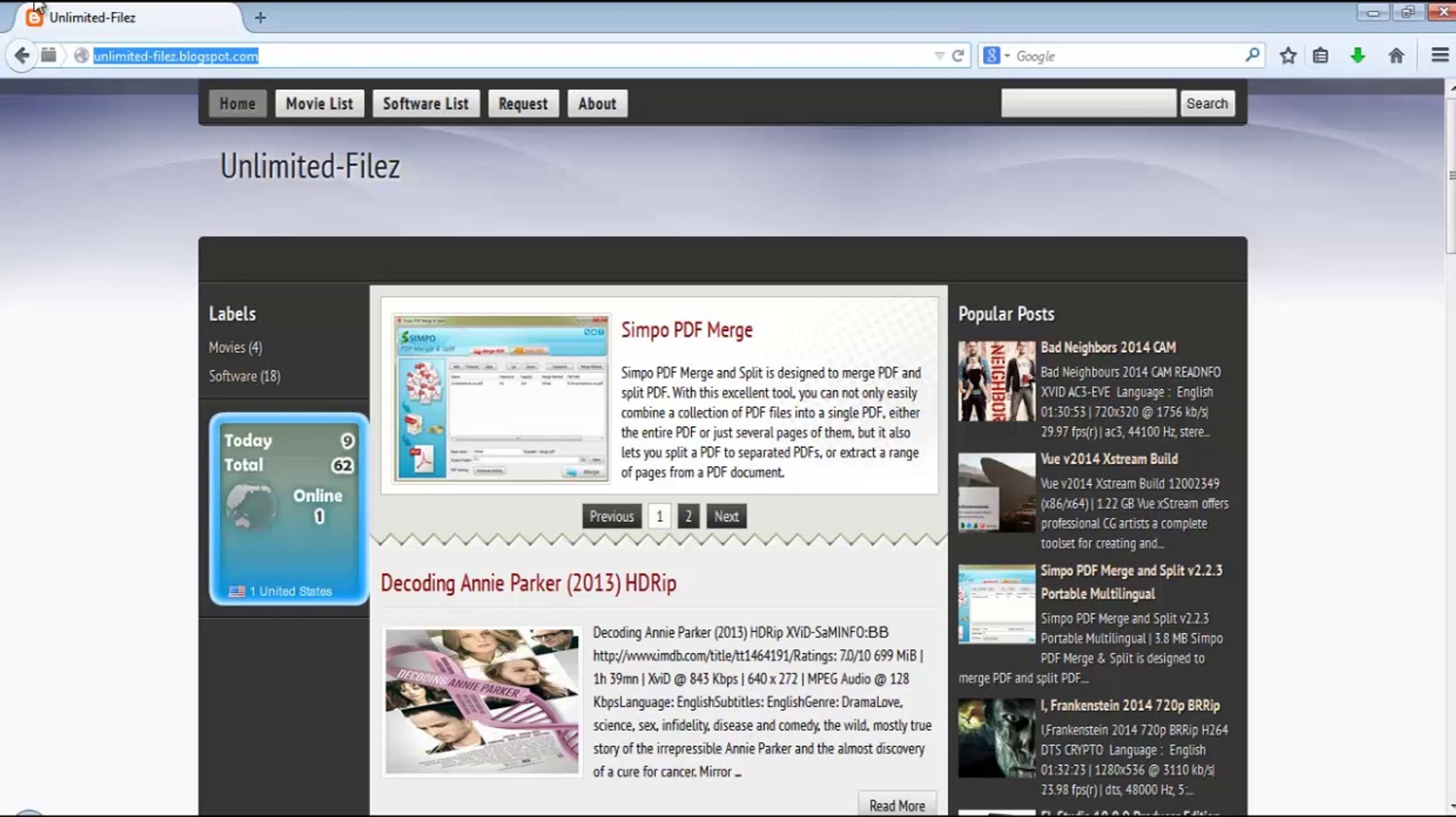Viewport: 1456px width, 817px height.
Task: Open the bookmarks list icon
Action: 1321,55
